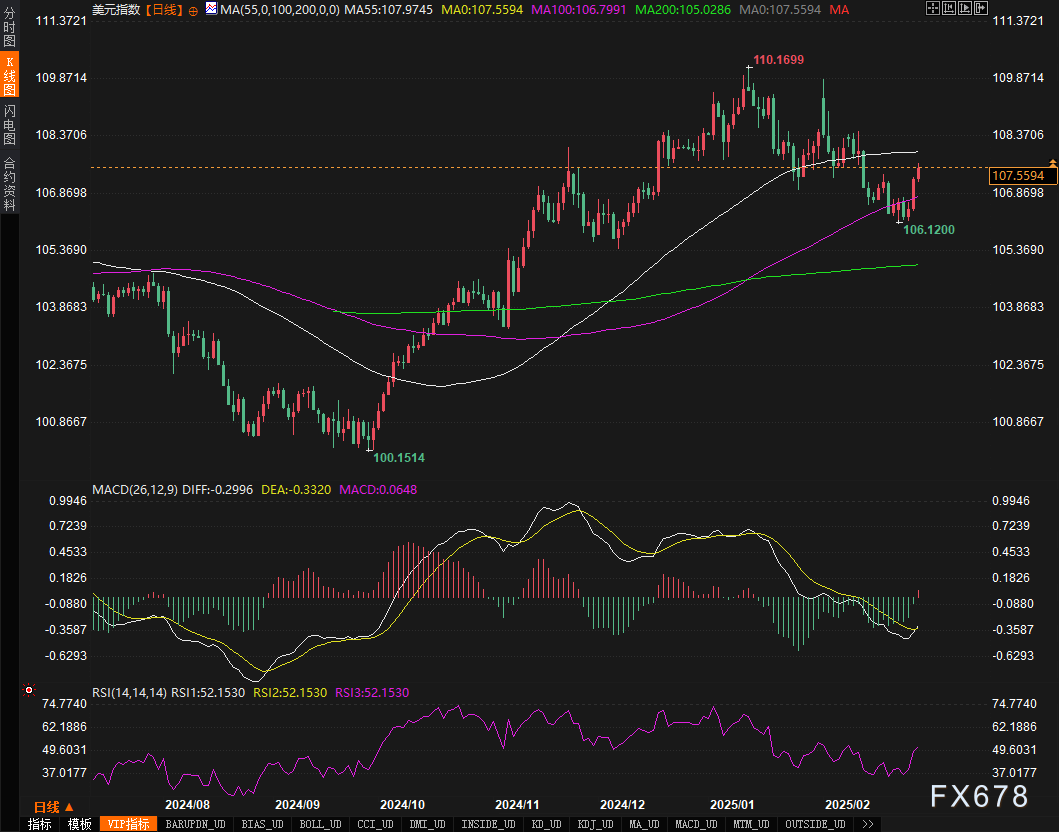The image size is (1059, 832).
Task: Click the first layout icon at top right
Action: (x=933, y=9)
